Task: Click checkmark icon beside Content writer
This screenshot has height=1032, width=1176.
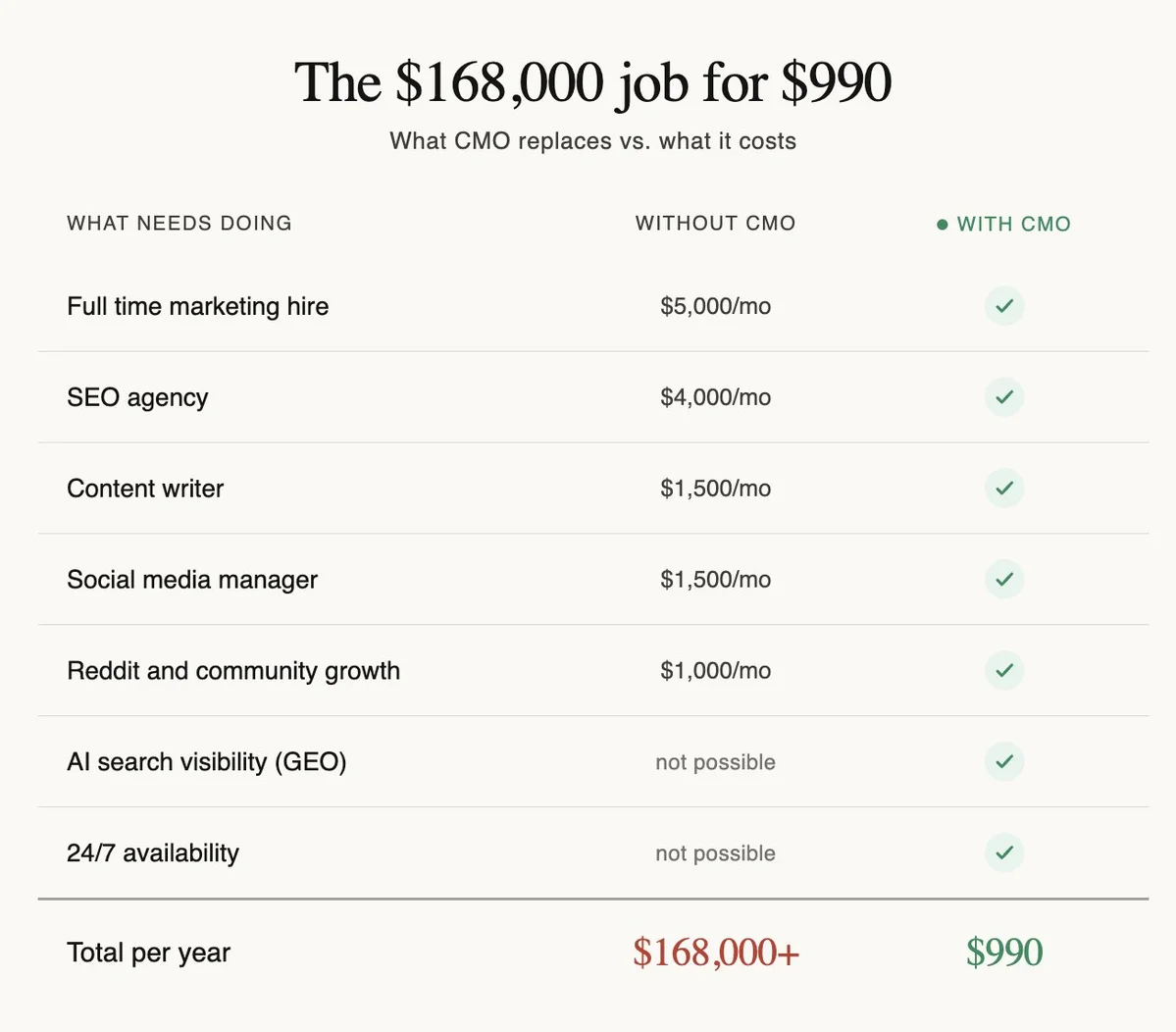Action: 1004,489
